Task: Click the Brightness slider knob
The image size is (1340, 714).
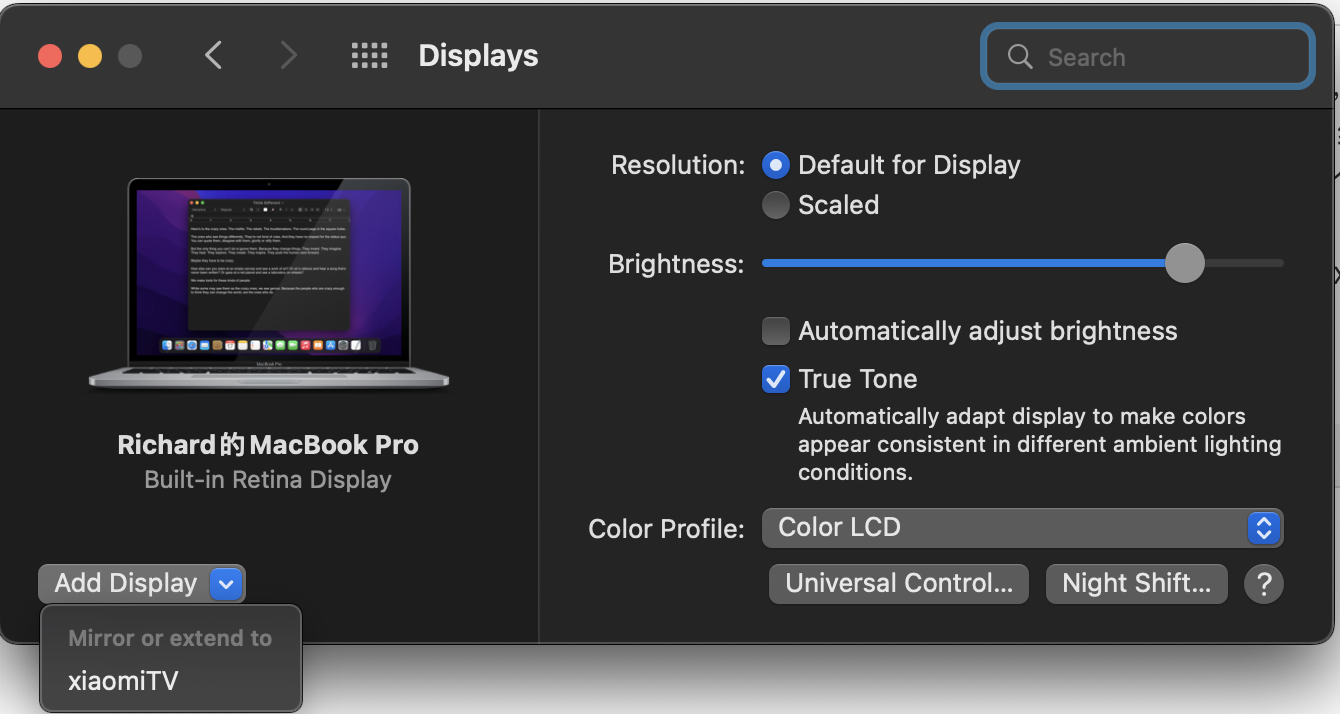Action: [1185, 263]
